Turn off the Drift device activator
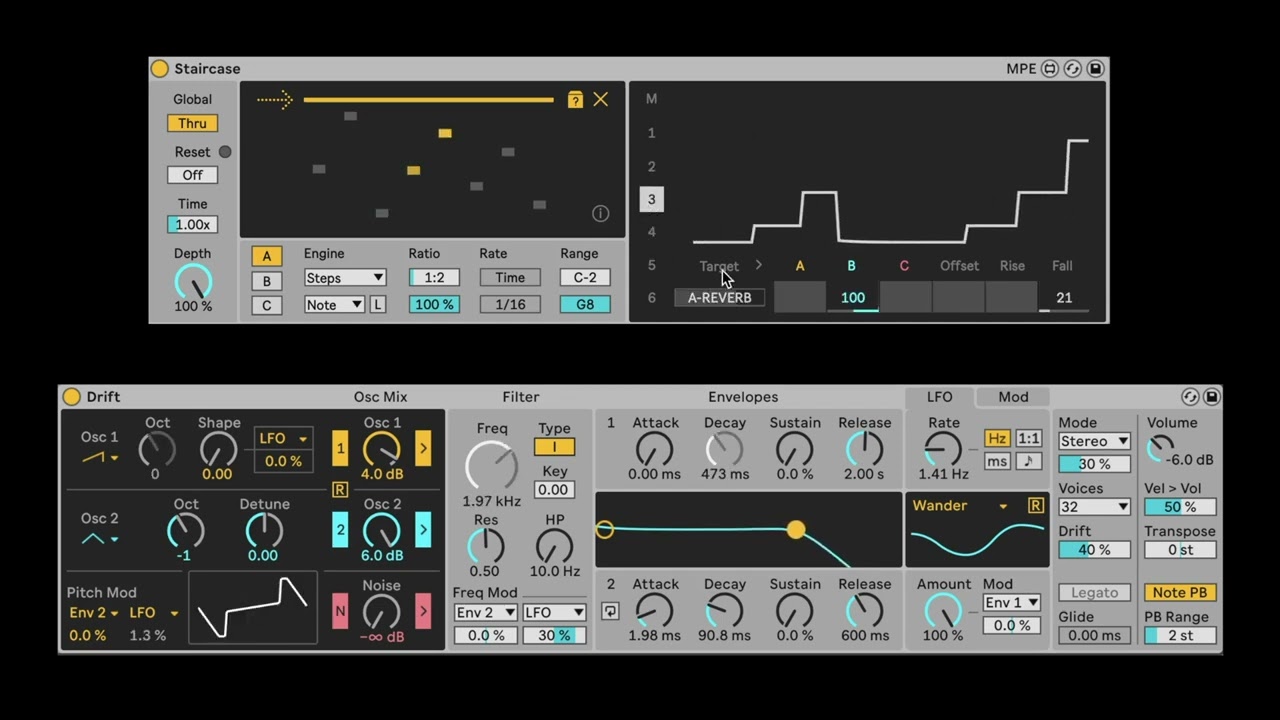The height and width of the screenshot is (720, 1280). coord(71,397)
